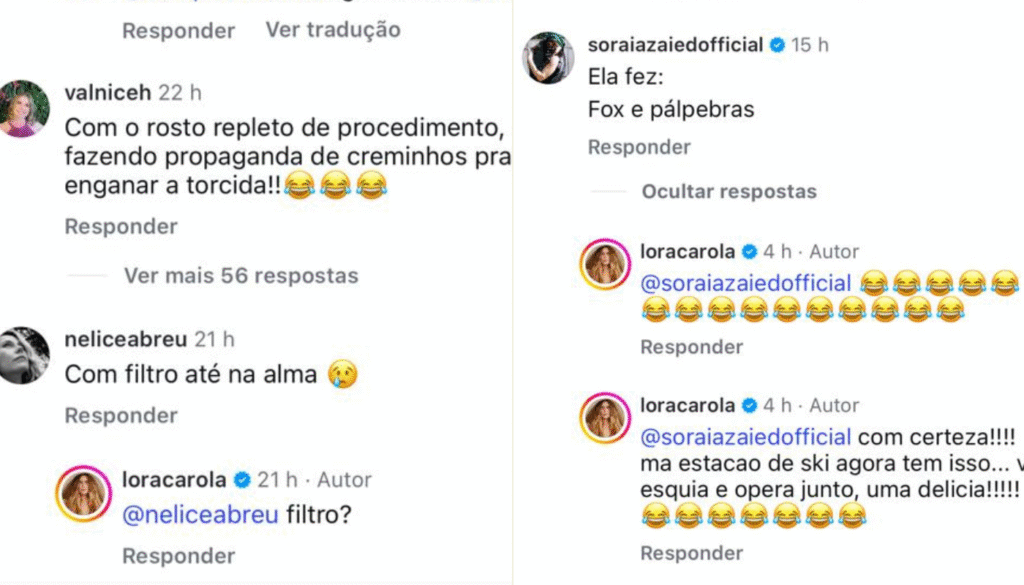Click the @soraiazaiedofficial mention in the emoji-only reply
This screenshot has height=585, width=1024.
point(745,283)
